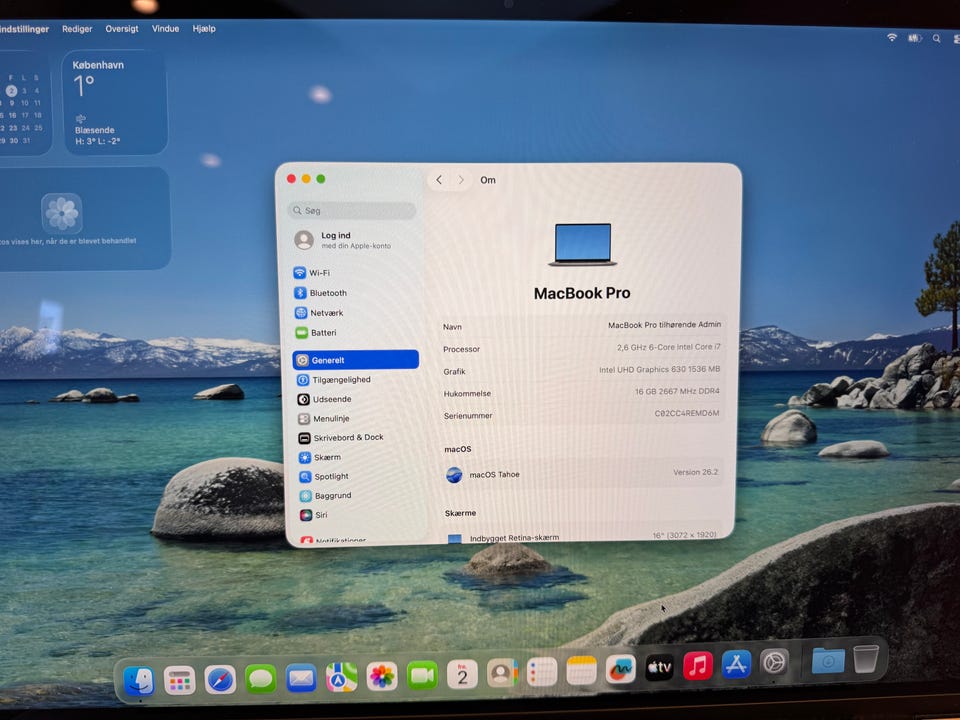The image size is (960, 720).
Task: Open the Apps launcher in the Dock
Action: coord(179,681)
